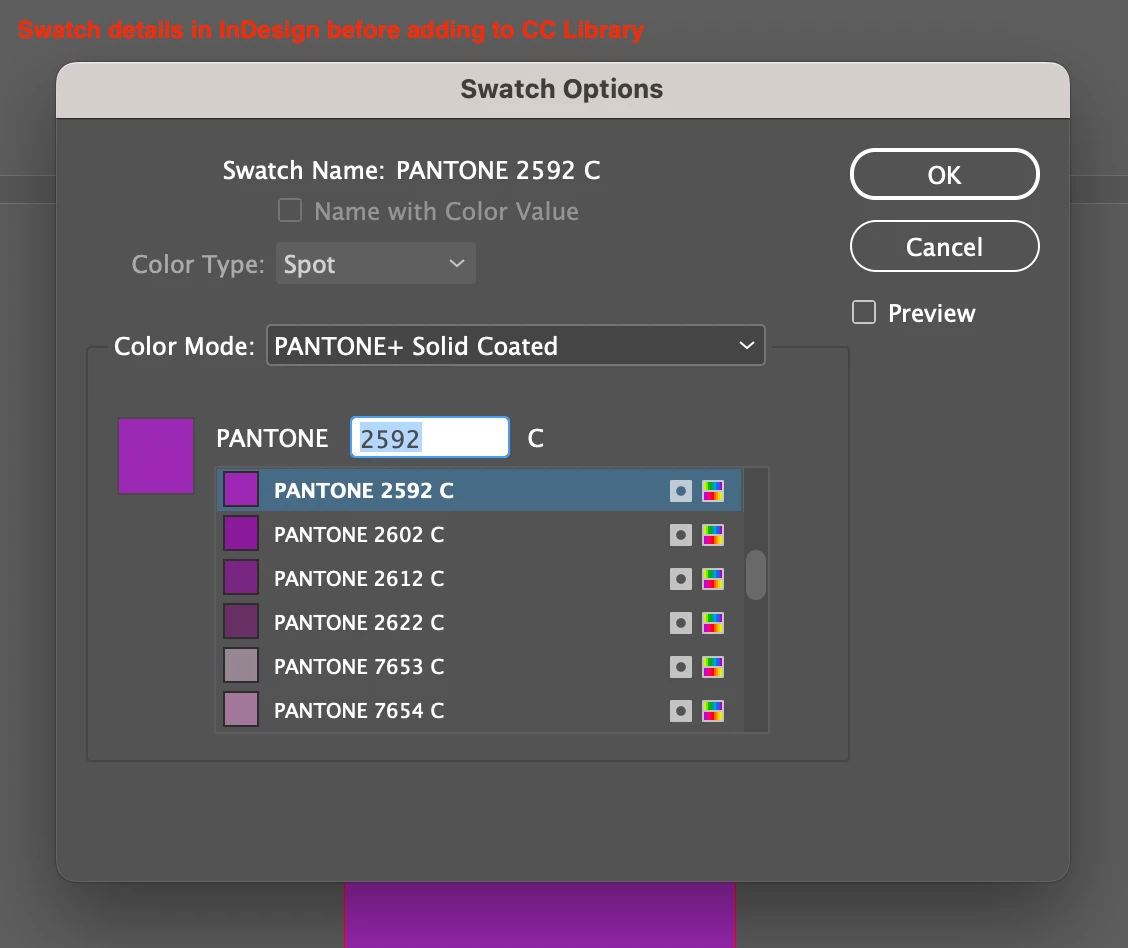
Task: Select PANTONE 2602 C swatch chip
Action: pos(241,534)
